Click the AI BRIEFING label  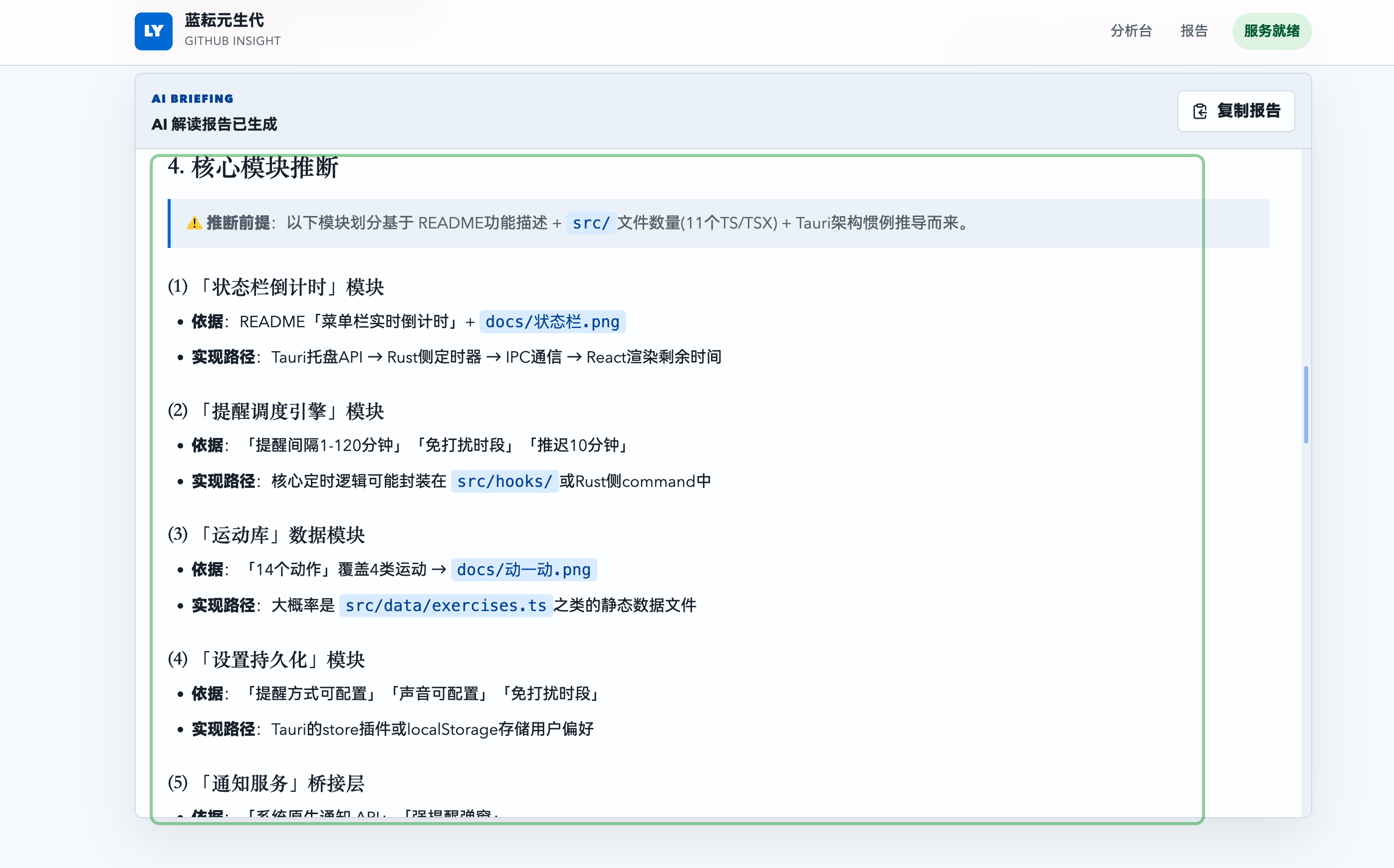pos(192,99)
